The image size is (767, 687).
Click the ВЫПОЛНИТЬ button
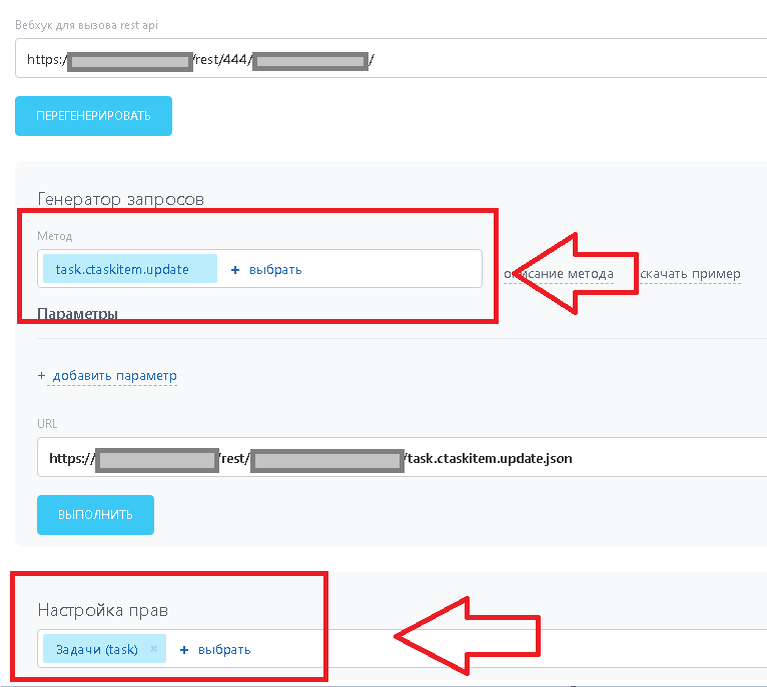pyautogui.click(x=95, y=515)
